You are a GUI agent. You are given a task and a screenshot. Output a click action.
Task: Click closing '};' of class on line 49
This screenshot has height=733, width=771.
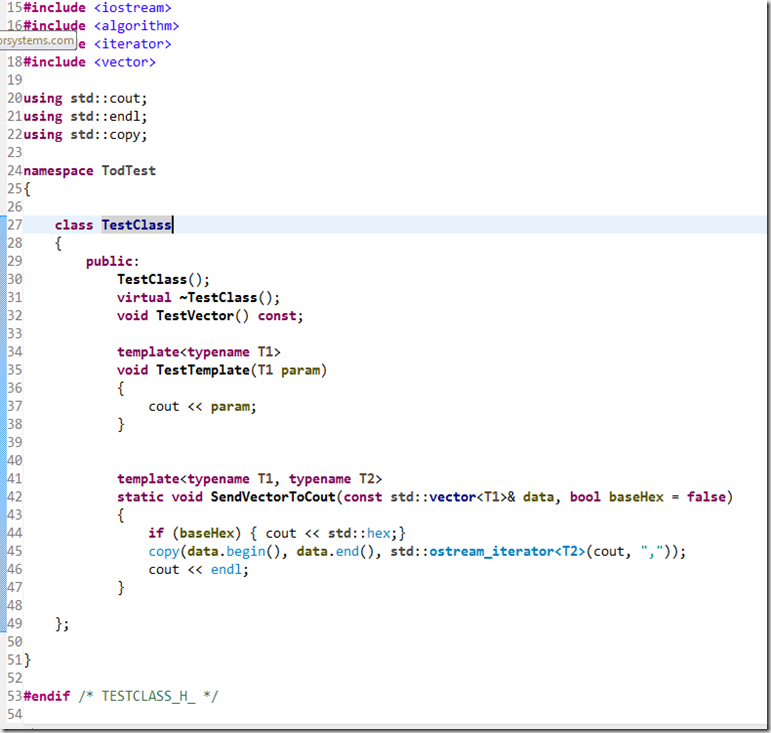(62, 624)
